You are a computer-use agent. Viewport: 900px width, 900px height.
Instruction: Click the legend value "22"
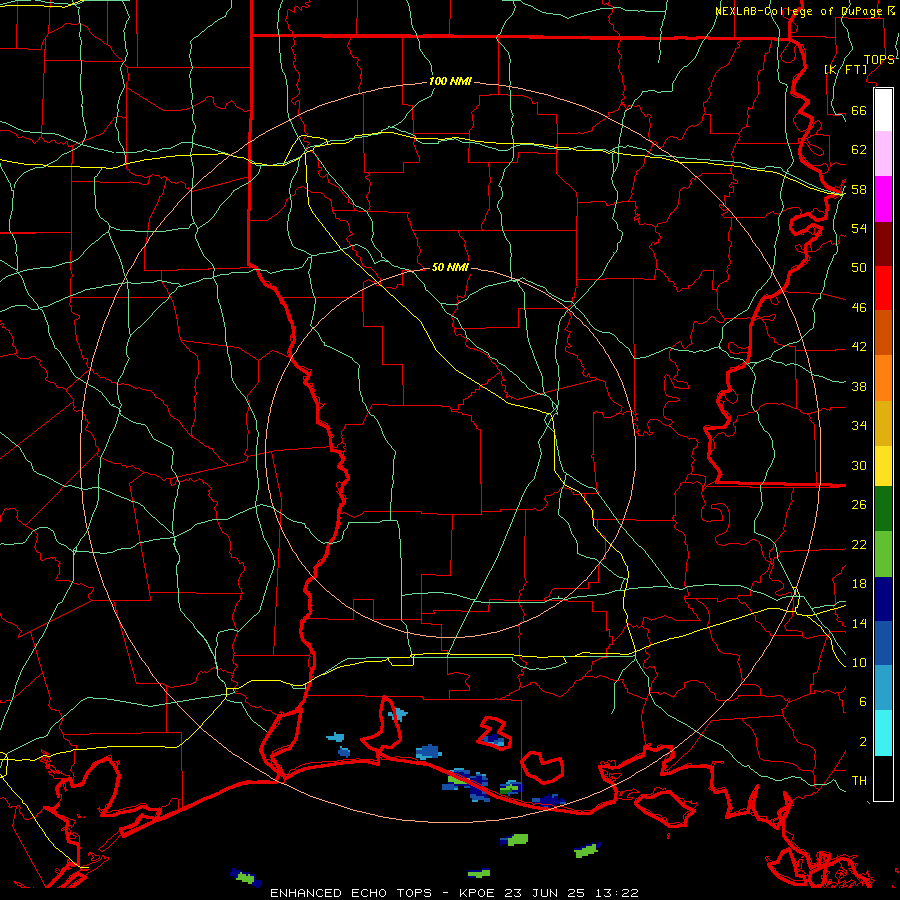tap(859, 544)
